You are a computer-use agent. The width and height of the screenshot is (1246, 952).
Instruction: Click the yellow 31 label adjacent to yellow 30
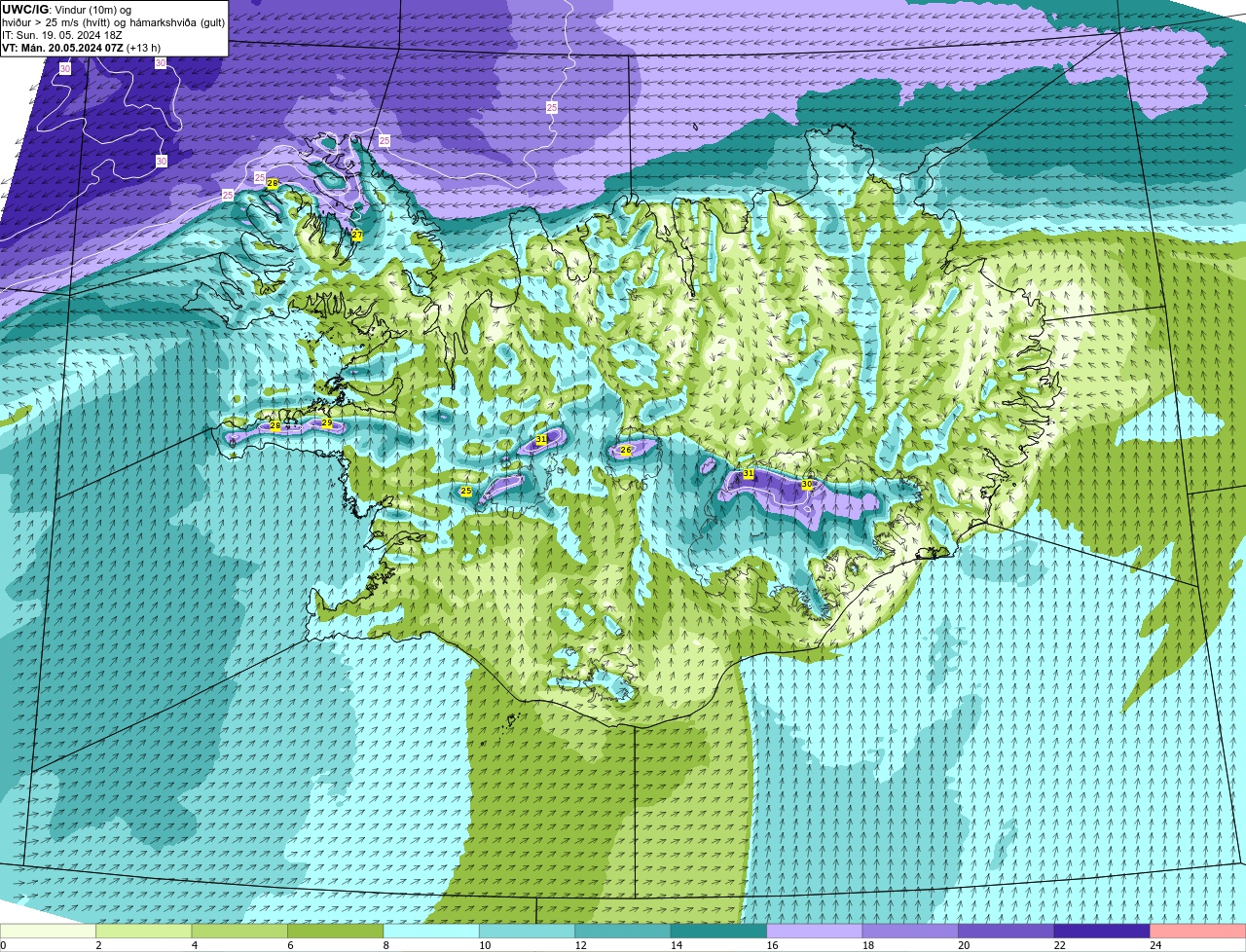(x=749, y=474)
